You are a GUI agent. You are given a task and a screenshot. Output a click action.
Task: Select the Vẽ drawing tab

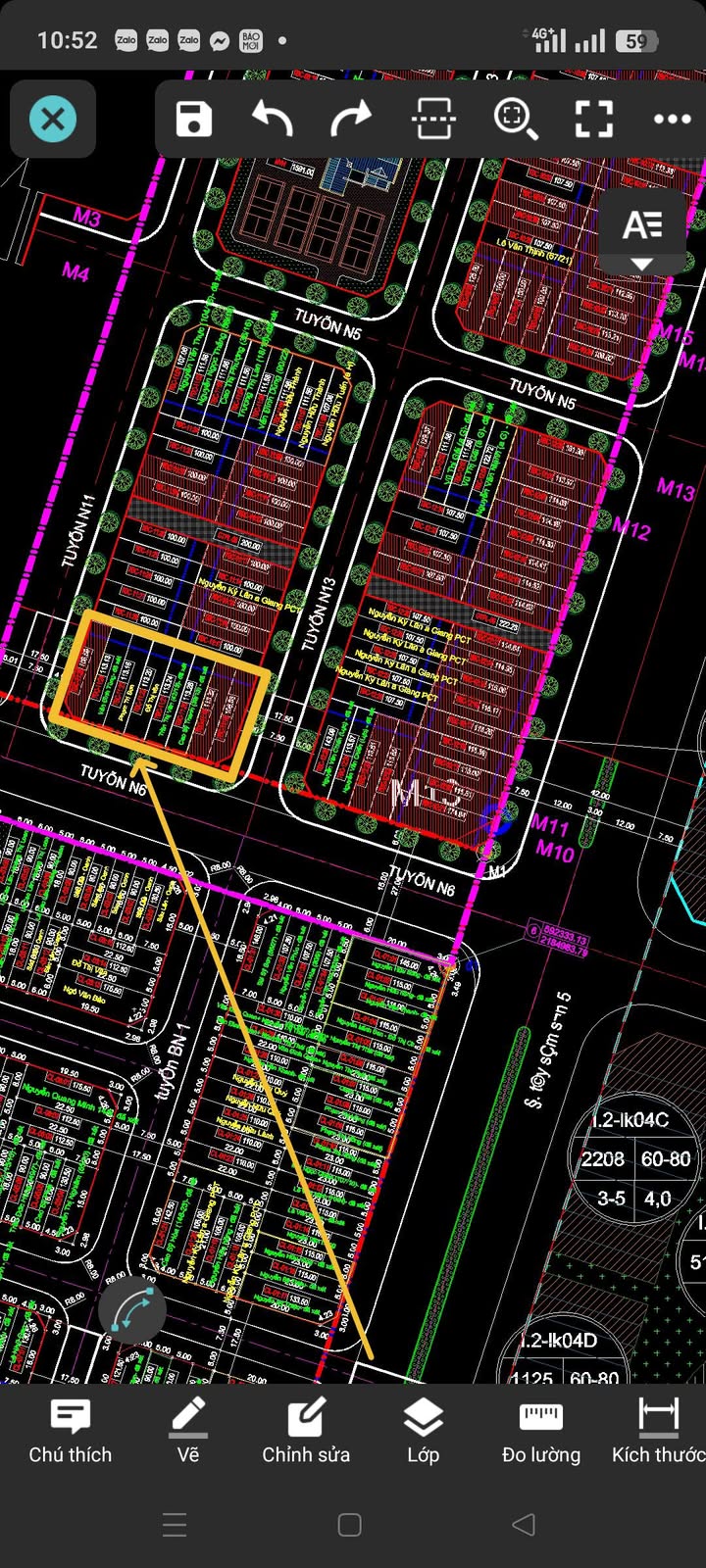tap(188, 1432)
